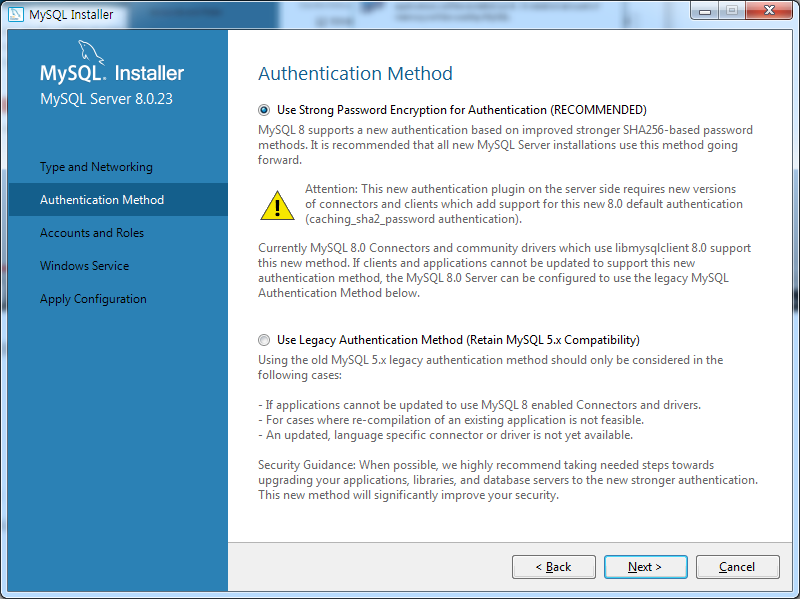Select Use Strong Password Encryption radio button

(264, 110)
